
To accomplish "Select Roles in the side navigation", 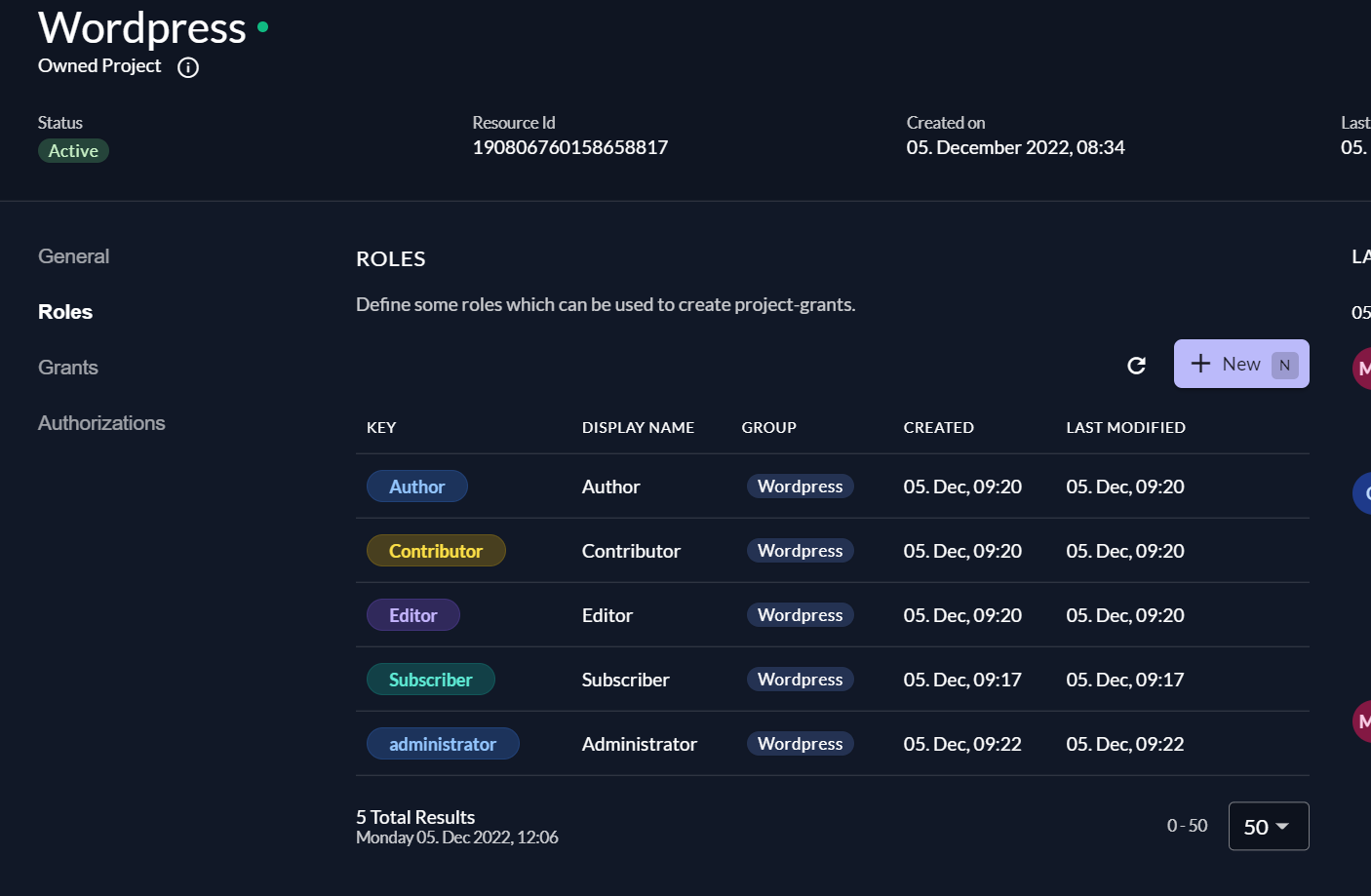I will [x=65, y=312].
